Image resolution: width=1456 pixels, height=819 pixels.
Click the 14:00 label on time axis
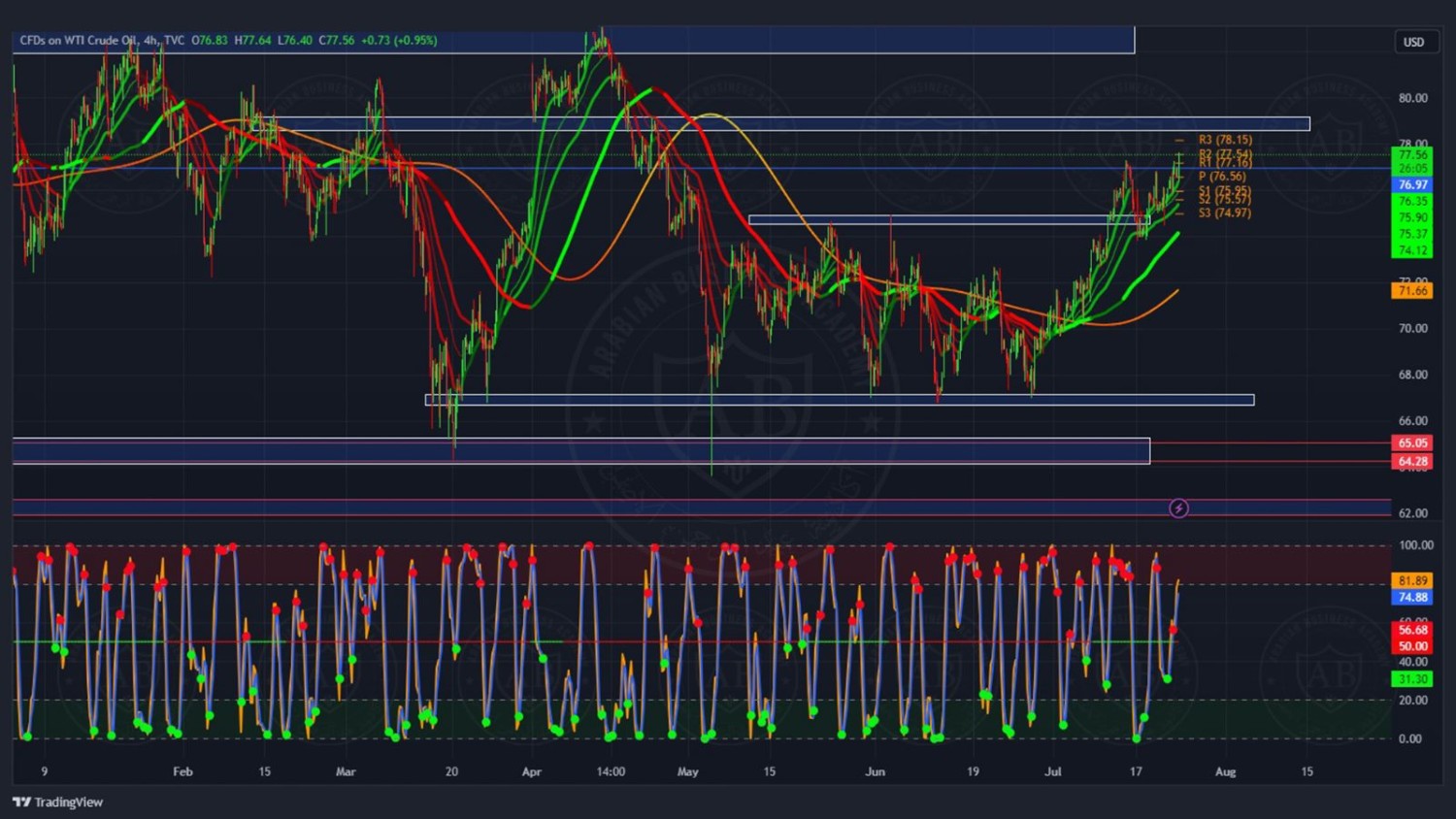pyautogui.click(x=611, y=771)
